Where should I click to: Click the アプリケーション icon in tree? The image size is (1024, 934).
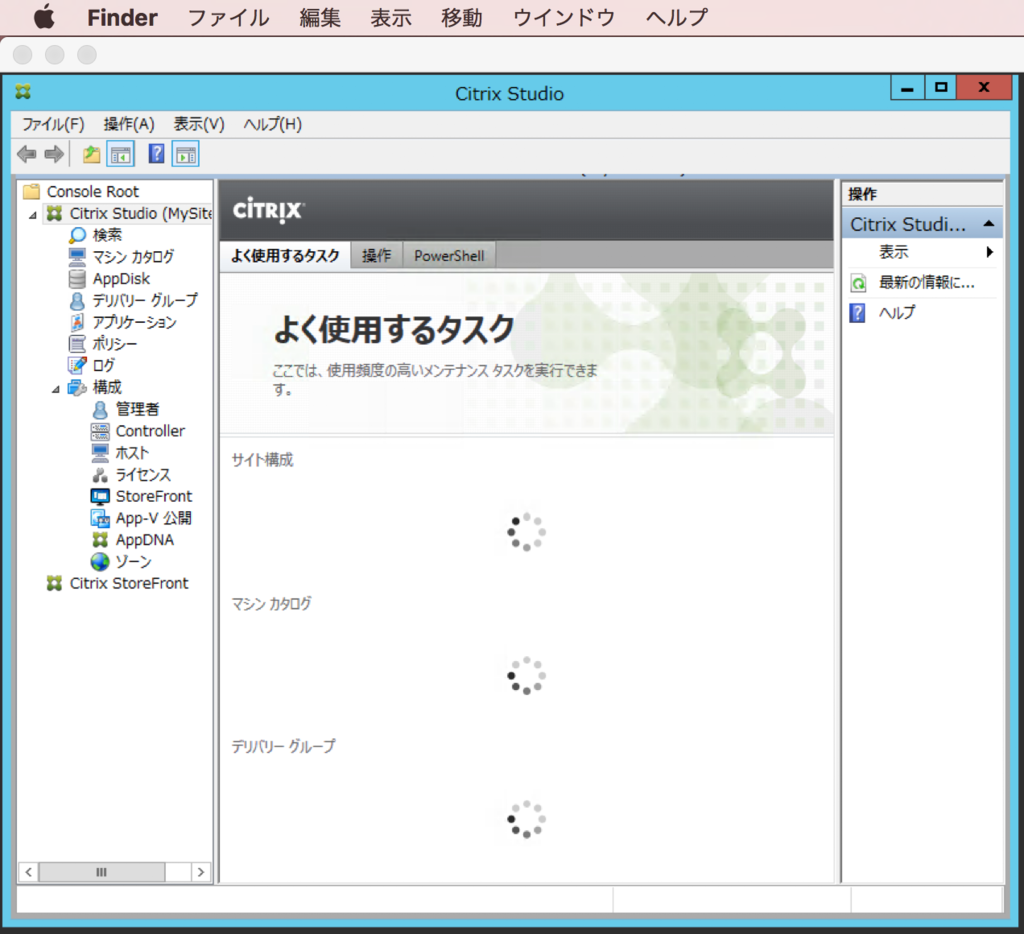(77, 322)
